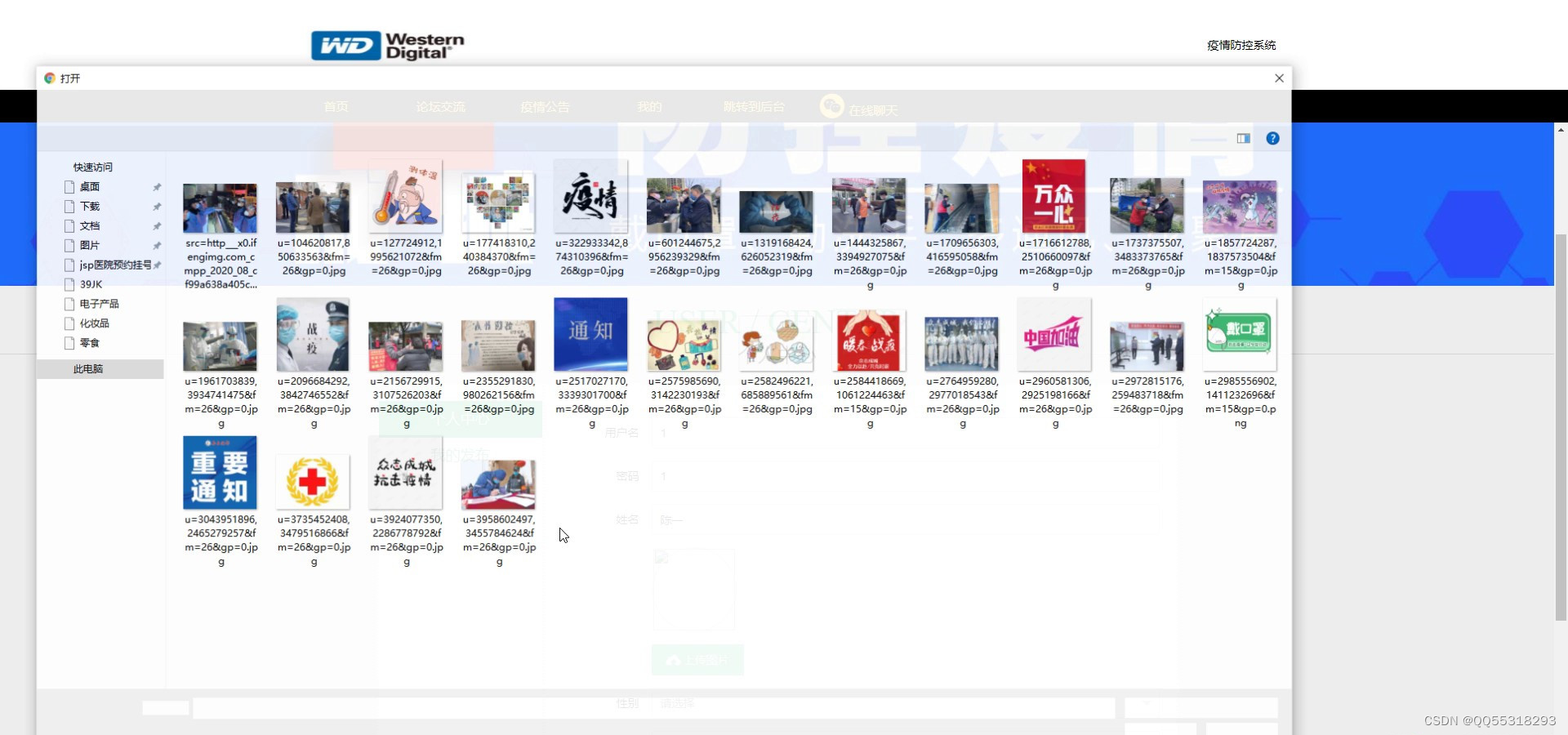Open the 化妆品 folder in sidebar

pyautogui.click(x=94, y=323)
